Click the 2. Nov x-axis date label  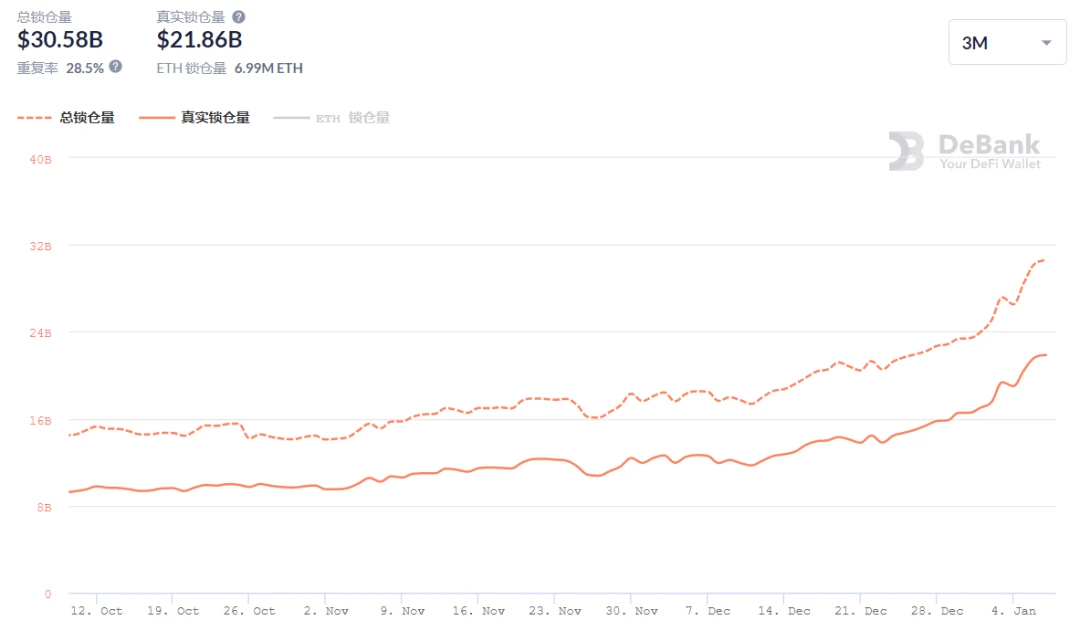(x=326, y=611)
